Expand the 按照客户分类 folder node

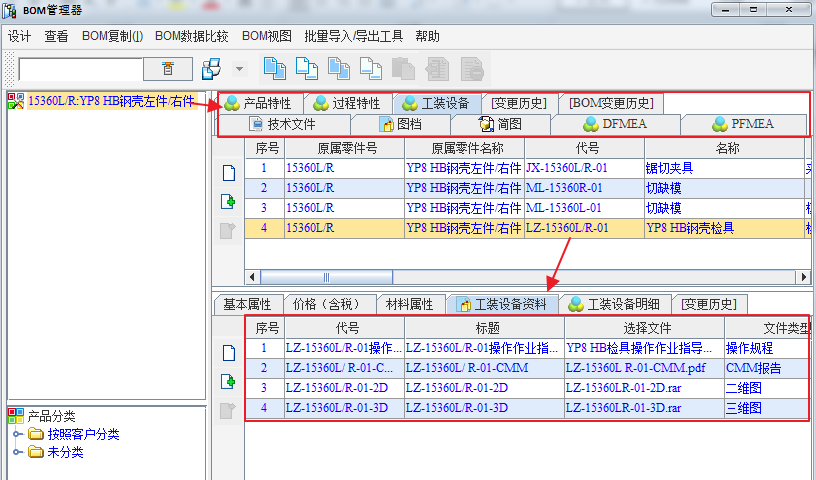pos(18,434)
